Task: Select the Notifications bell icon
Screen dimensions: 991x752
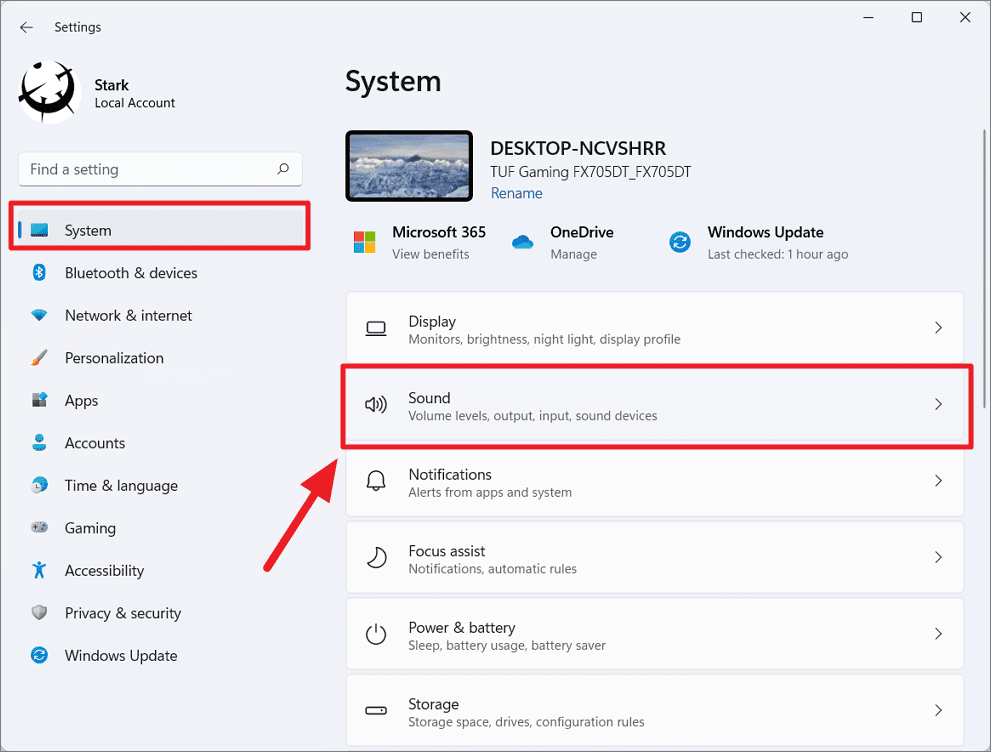Action: 375,481
